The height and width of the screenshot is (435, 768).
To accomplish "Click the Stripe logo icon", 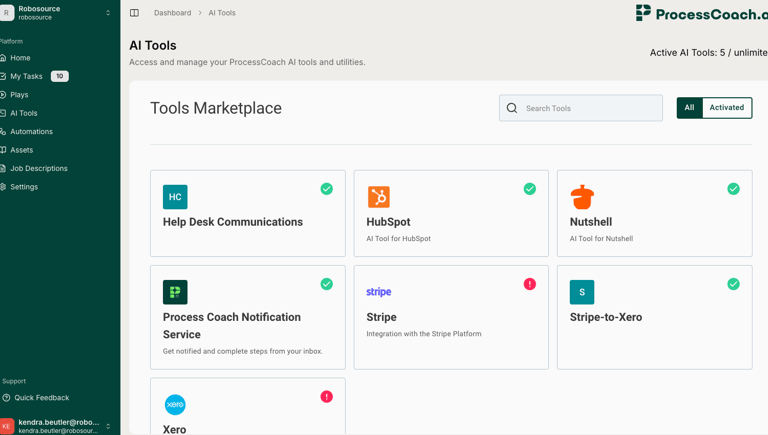I will [x=379, y=292].
